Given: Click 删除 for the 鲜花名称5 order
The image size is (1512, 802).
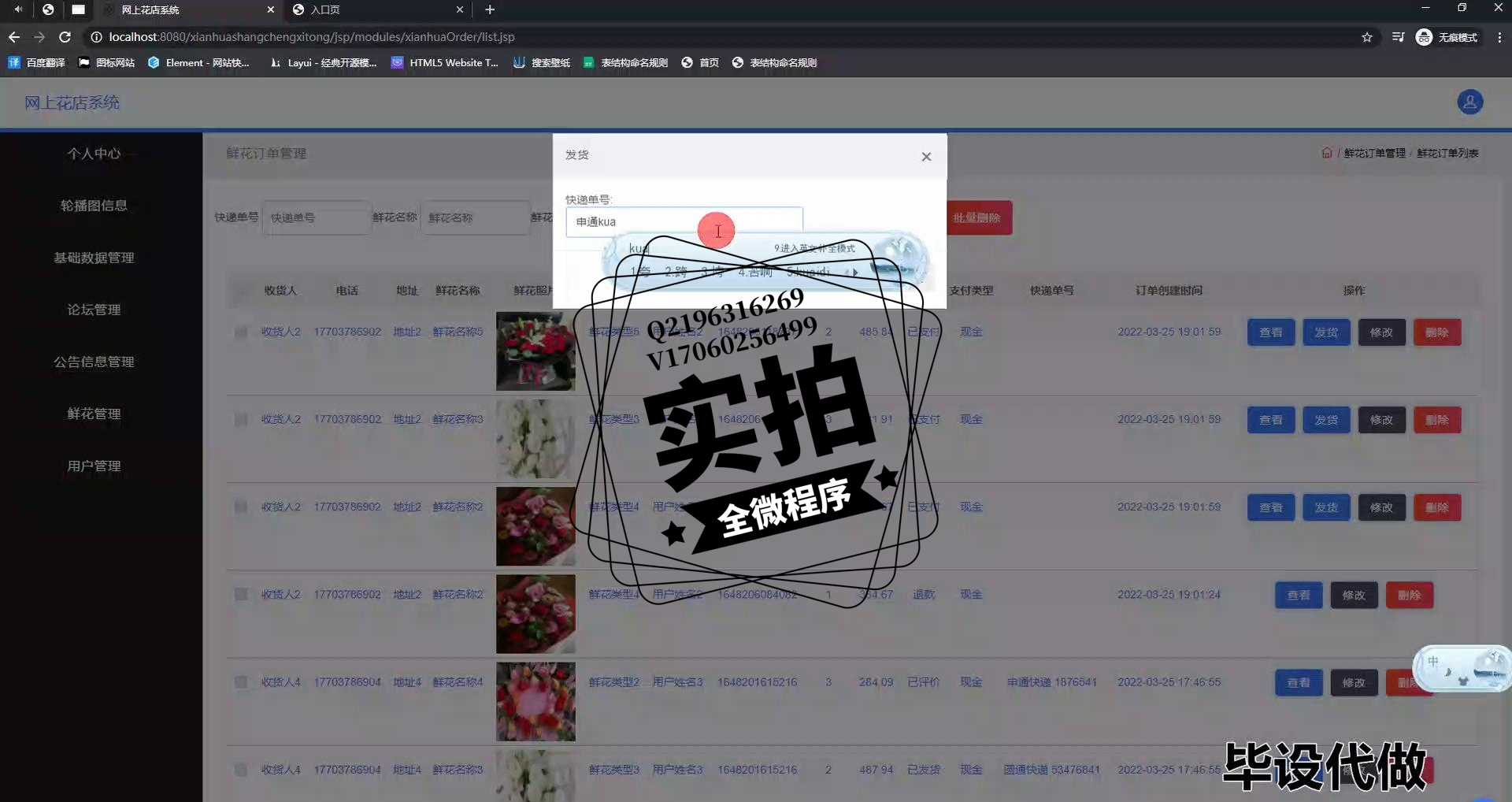Looking at the screenshot, I should click(x=1437, y=332).
